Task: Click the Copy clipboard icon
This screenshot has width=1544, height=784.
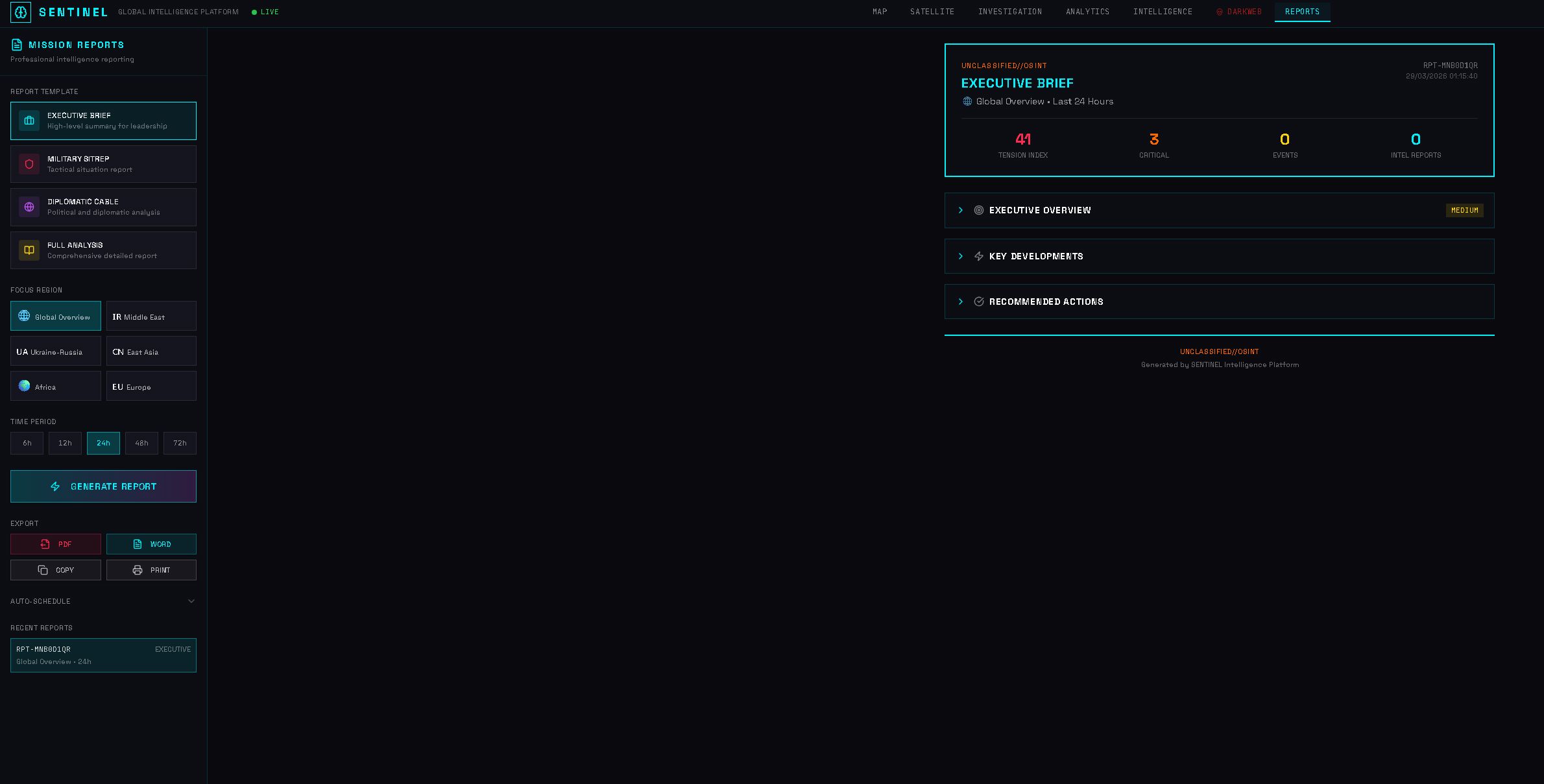Action: [43, 570]
